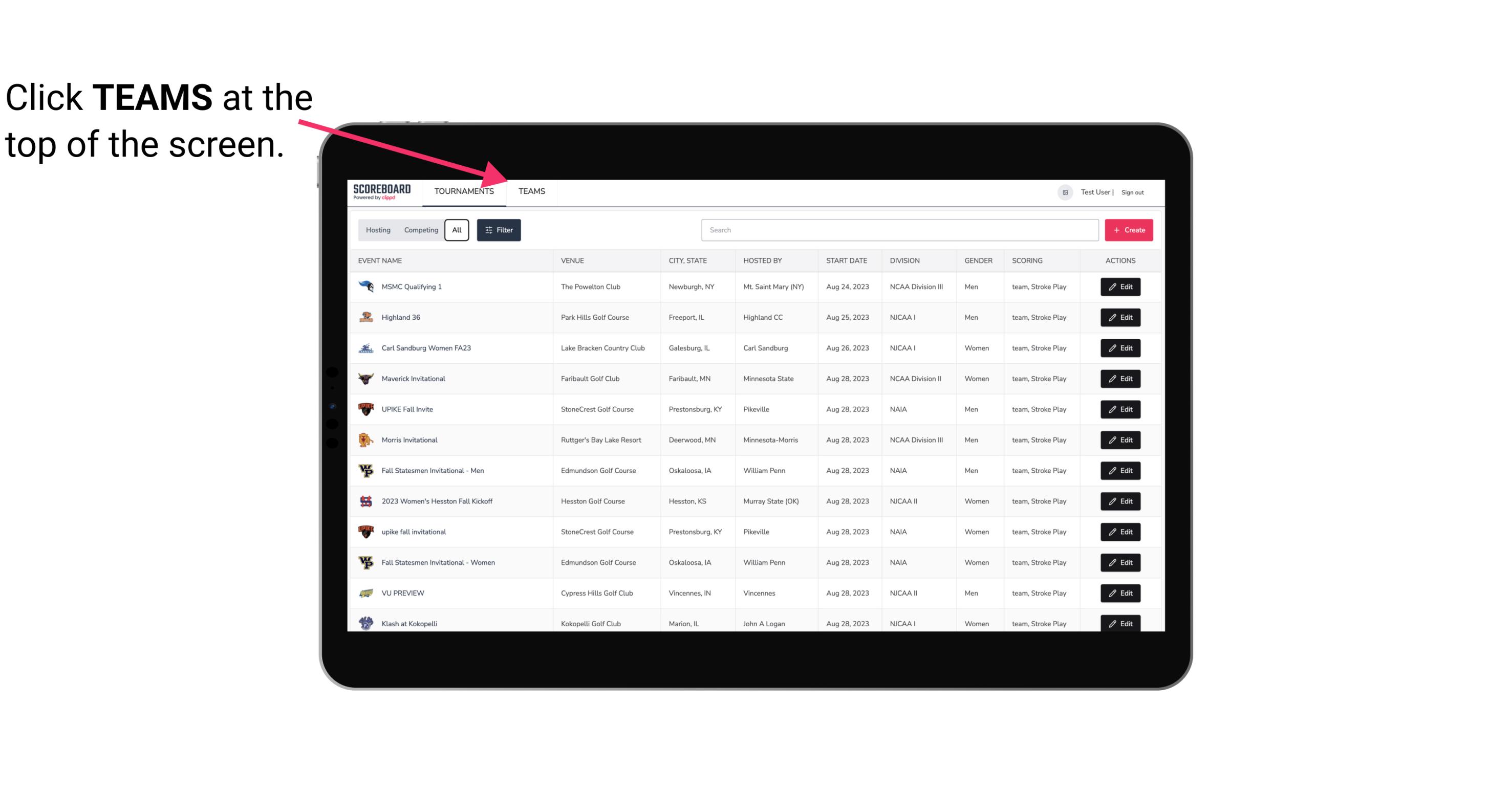Select the All filter toggle
Image resolution: width=1510 pixels, height=812 pixels.
[x=457, y=230]
